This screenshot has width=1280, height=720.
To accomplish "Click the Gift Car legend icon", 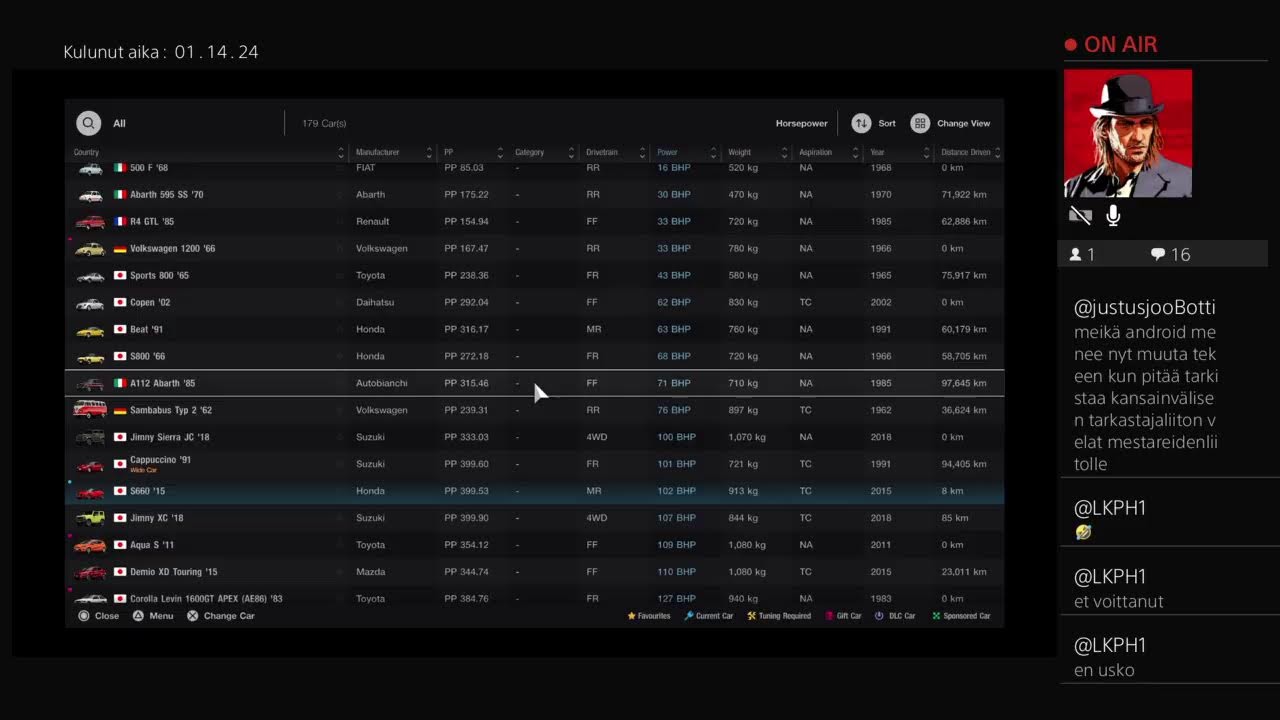I will (x=829, y=616).
